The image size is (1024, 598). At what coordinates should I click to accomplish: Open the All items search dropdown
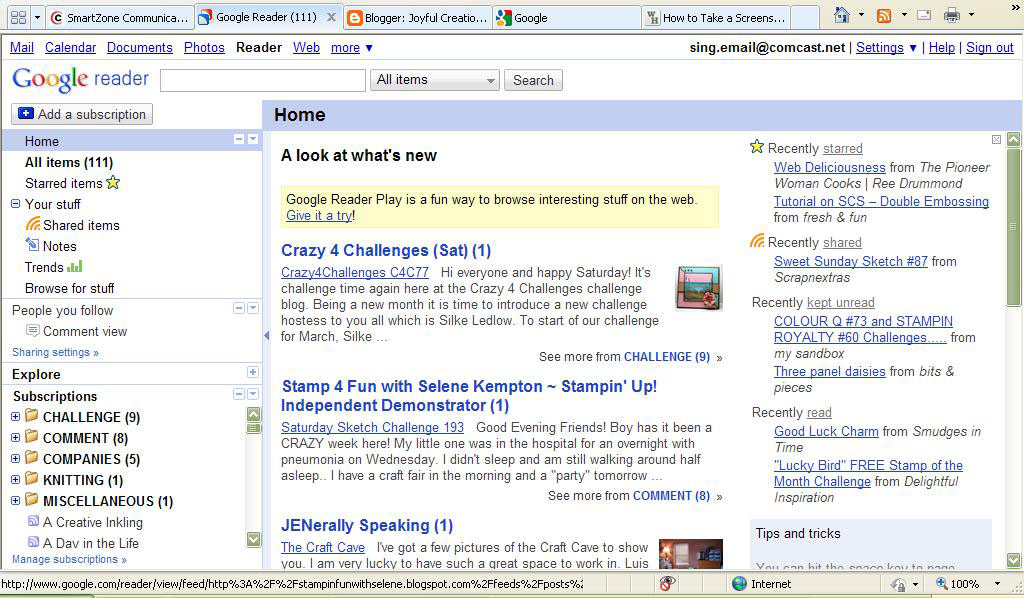click(x=435, y=80)
